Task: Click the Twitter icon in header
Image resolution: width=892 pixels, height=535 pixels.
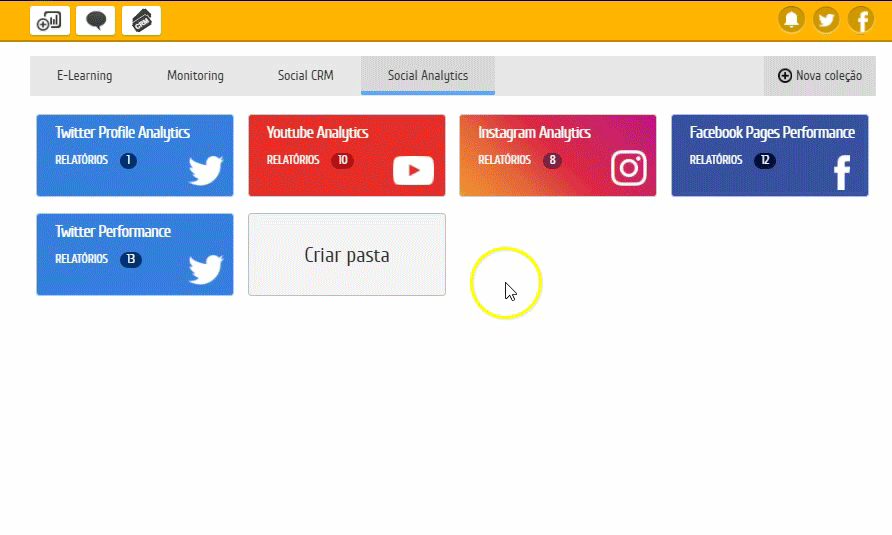Action: click(x=826, y=20)
